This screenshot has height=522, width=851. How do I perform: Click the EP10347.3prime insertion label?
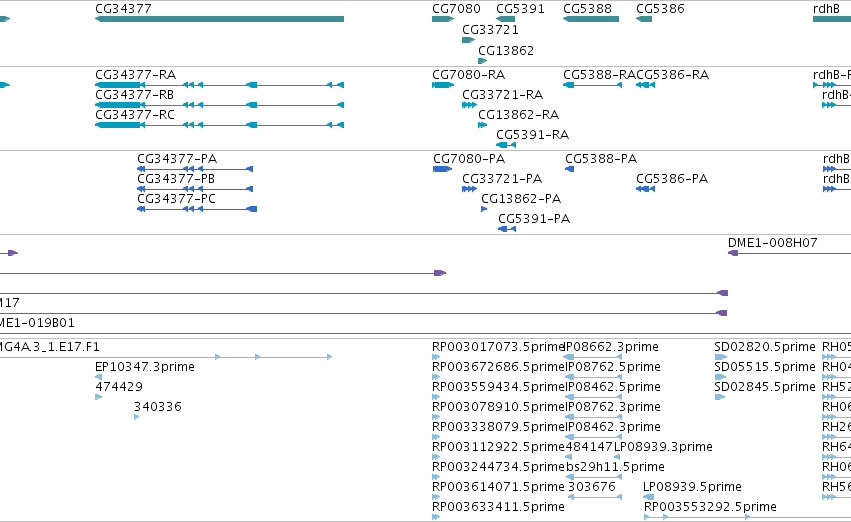[x=145, y=367]
